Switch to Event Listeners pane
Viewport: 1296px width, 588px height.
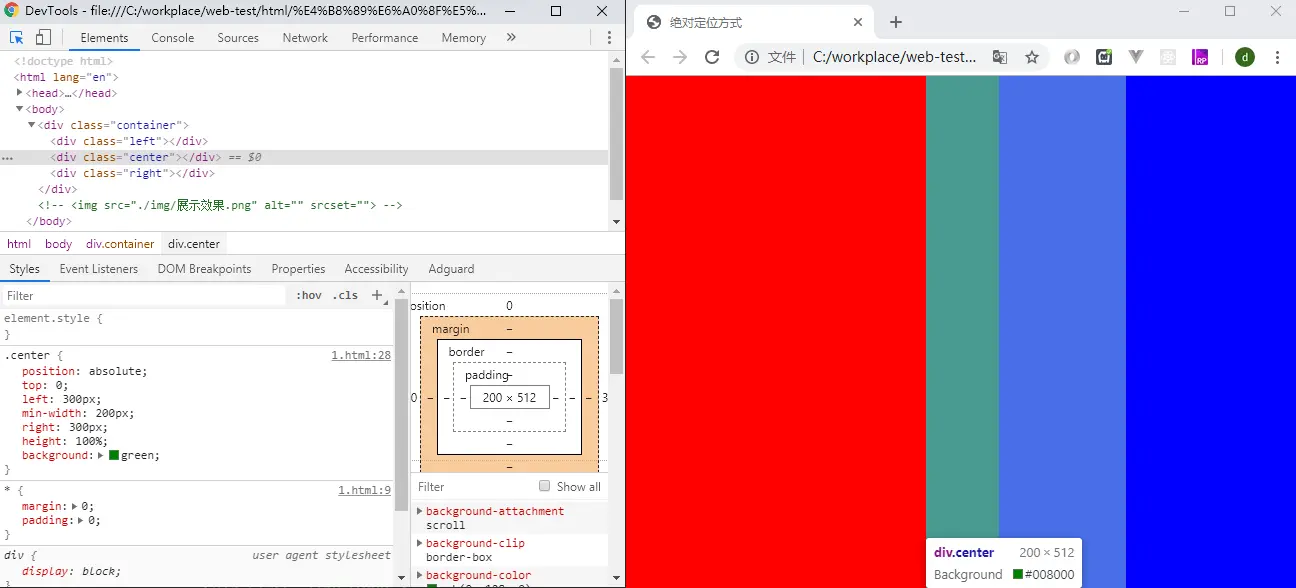[99, 269]
